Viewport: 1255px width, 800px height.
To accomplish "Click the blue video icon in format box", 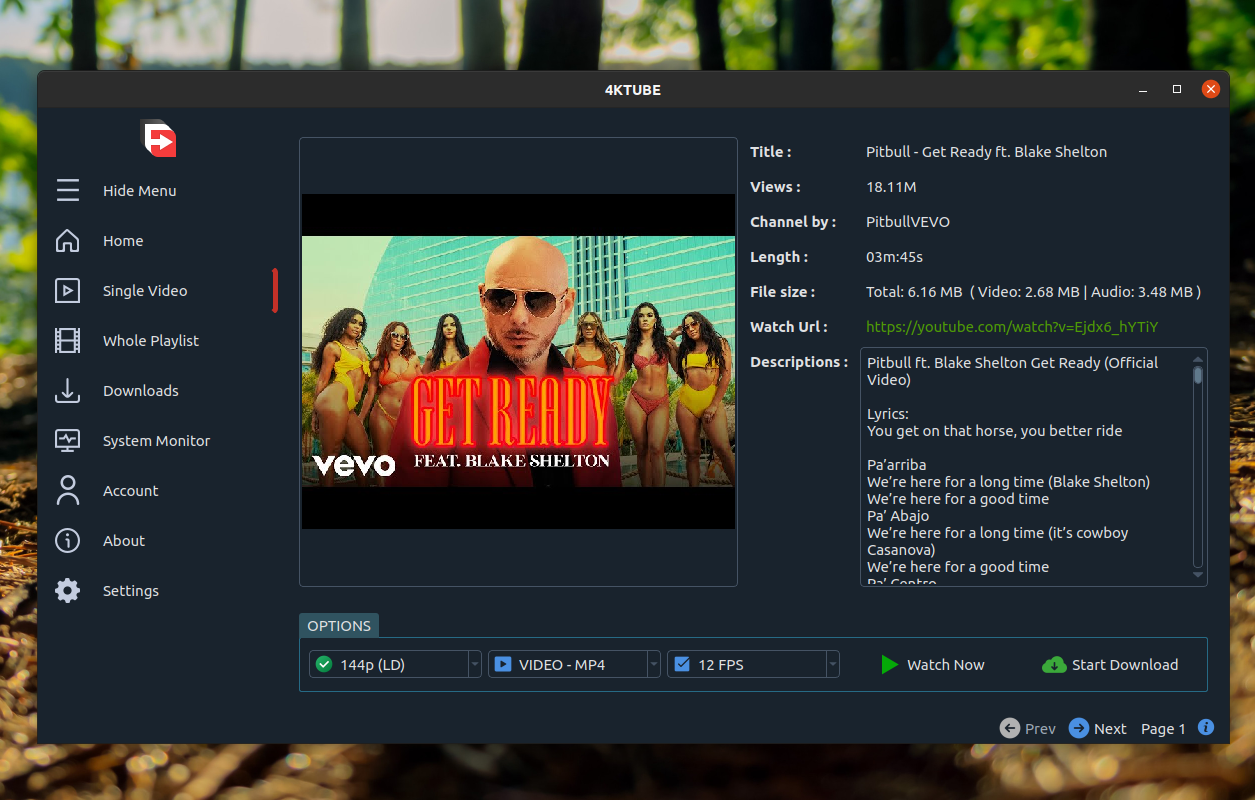I will 502,664.
